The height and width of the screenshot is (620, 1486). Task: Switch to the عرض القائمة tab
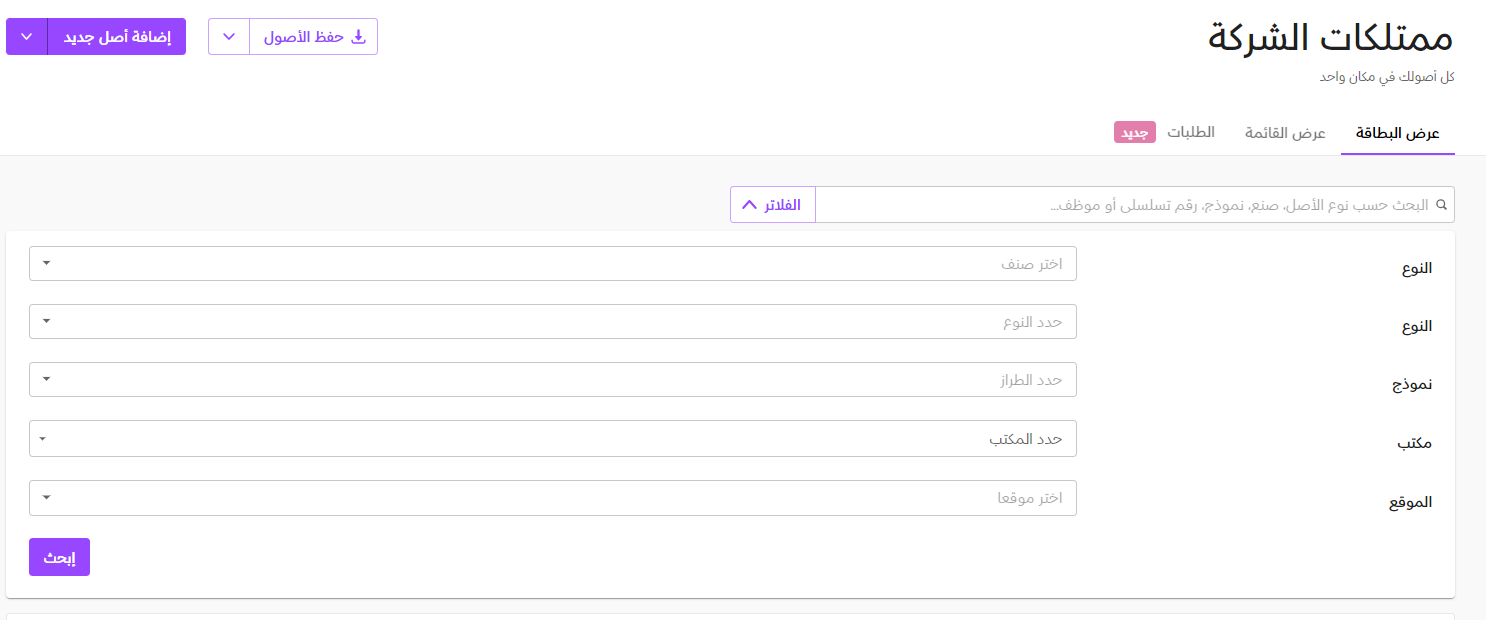[x=1285, y=133]
